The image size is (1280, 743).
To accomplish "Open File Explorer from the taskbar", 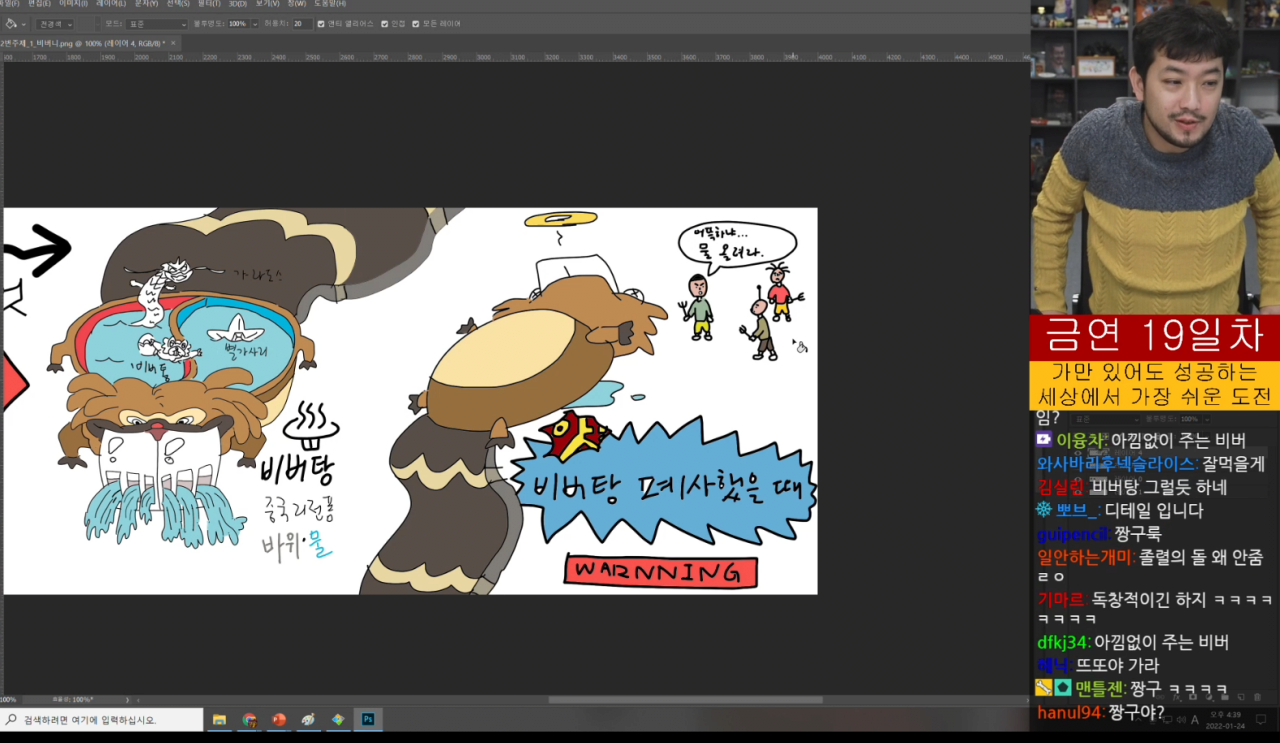I will [x=219, y=719].
